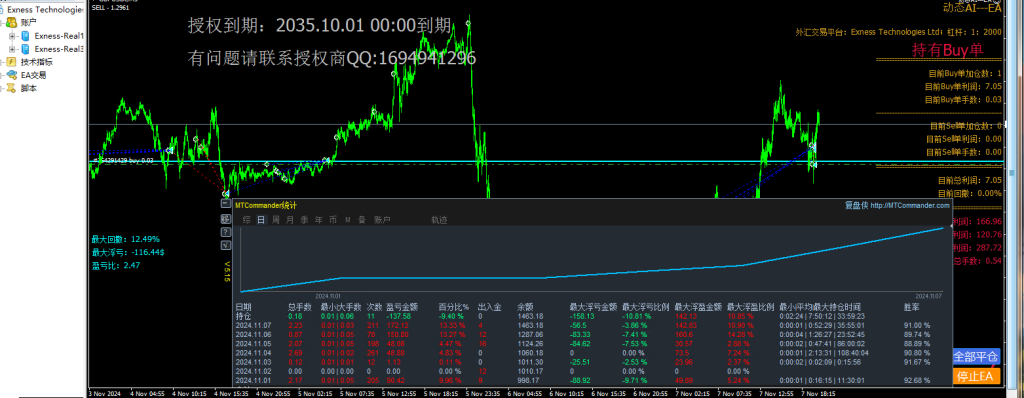Viewport: 1024px width, 398px height.
Task: Open the 轨迹 track tab
Action: pos(440,220)
